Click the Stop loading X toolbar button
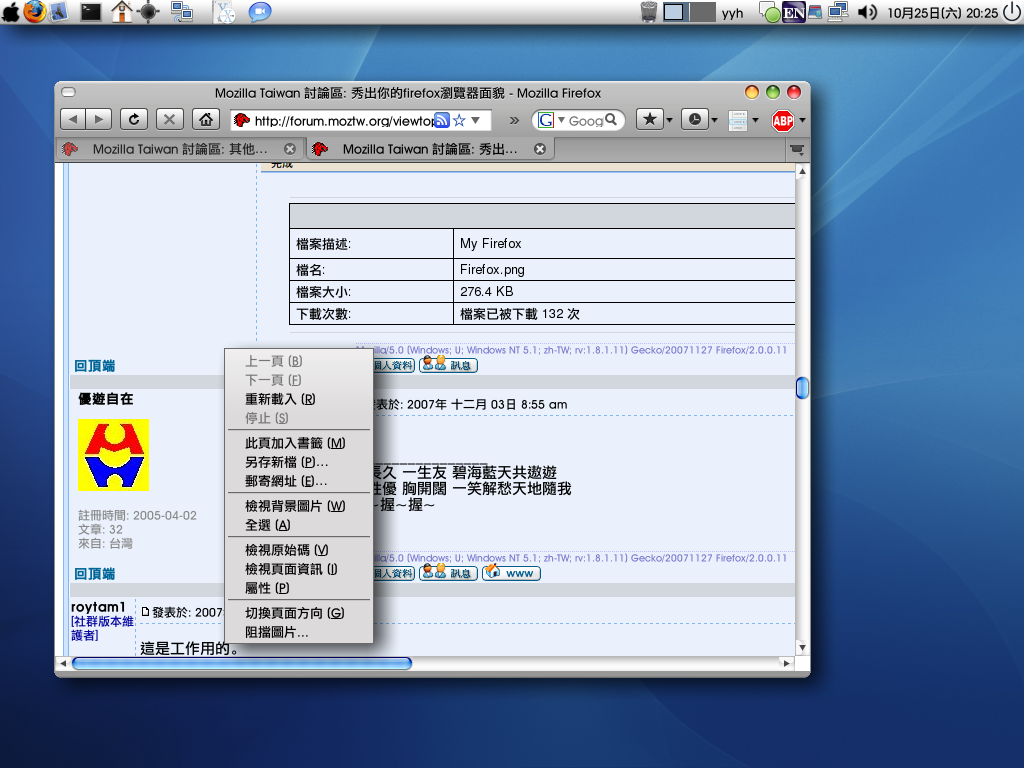The height and width of the screenshot is (768, 1024). (169, 120)
